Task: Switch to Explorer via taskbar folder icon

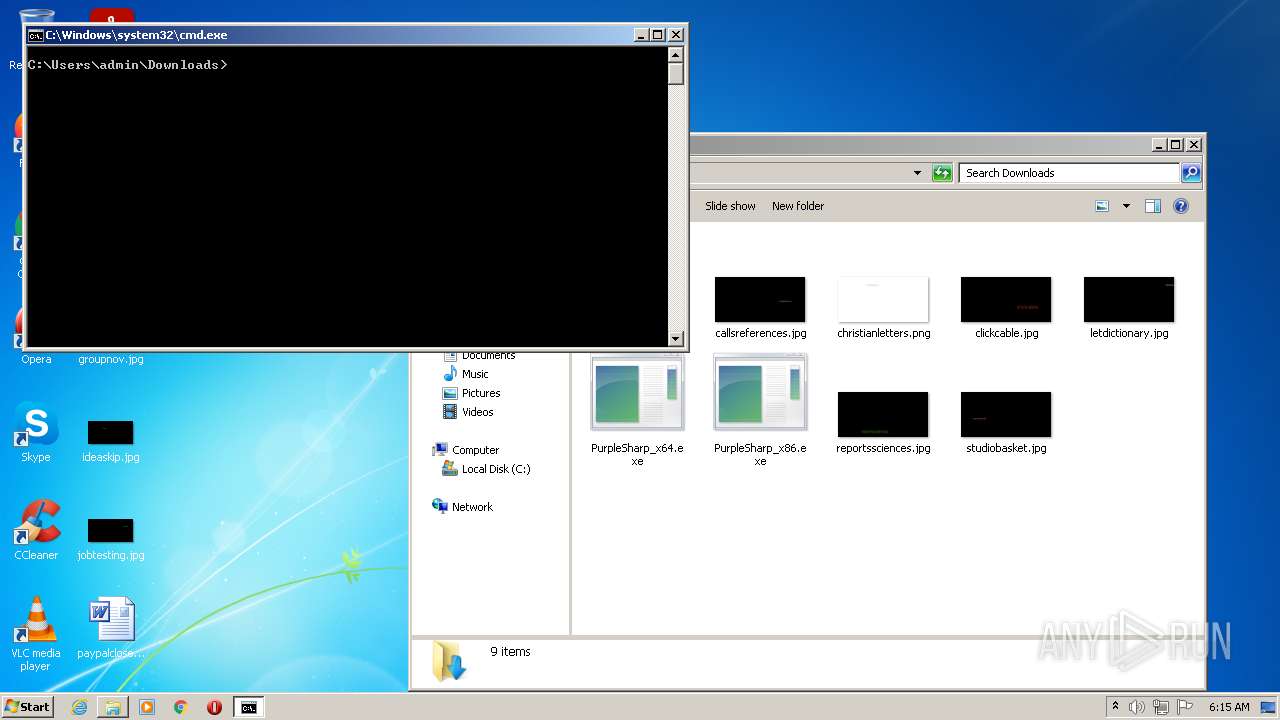Action: coord(113,707)
